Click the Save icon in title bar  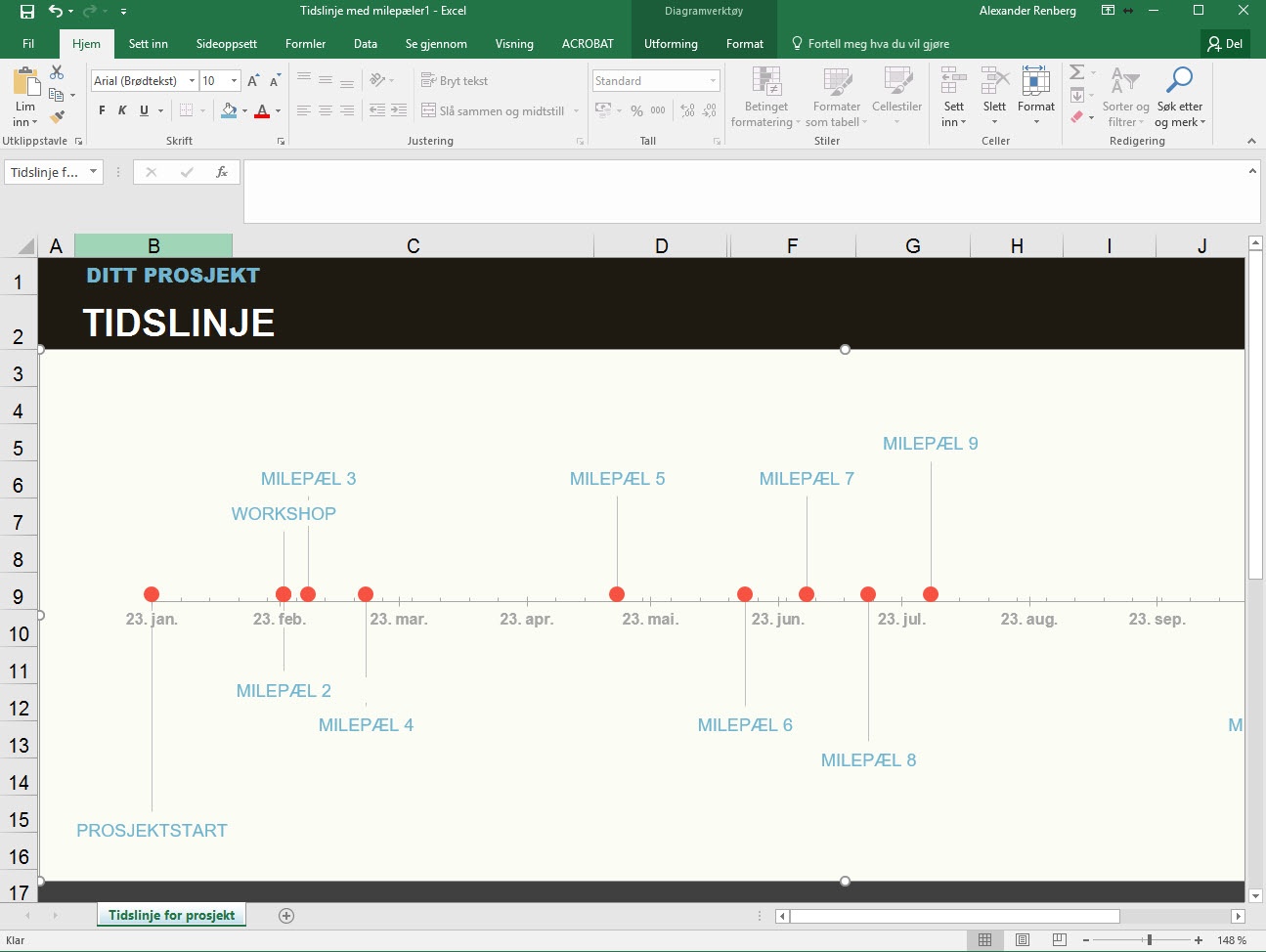(x=26, y=11)
